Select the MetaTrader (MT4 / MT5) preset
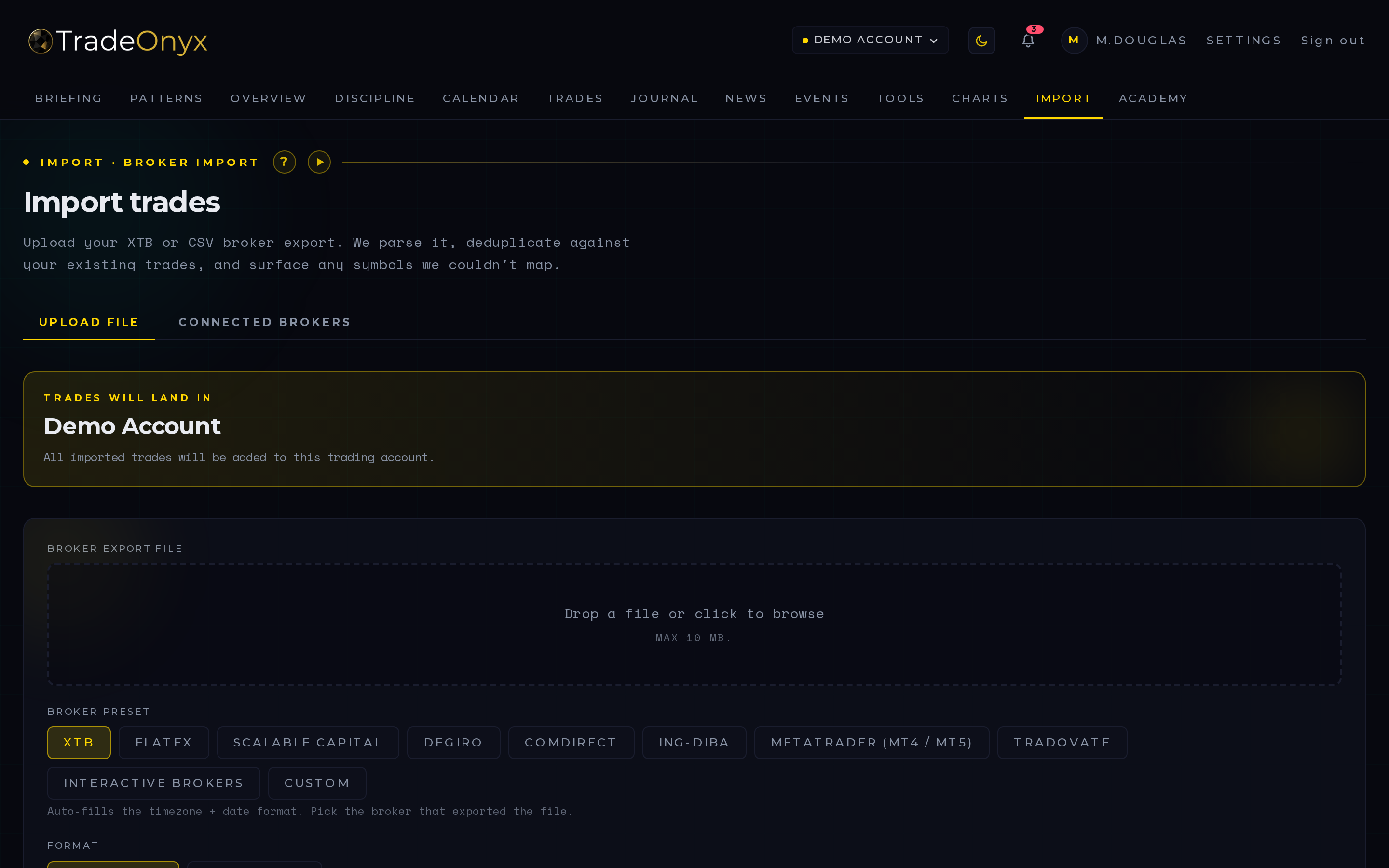Viewport: 1389px width, 868px height. click(x=872, y=742)
